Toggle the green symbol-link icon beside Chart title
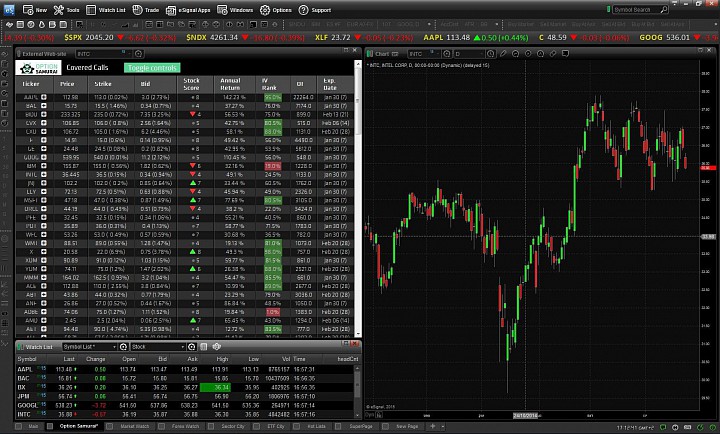Screen dimensions: 720x434 pos(369,54)
